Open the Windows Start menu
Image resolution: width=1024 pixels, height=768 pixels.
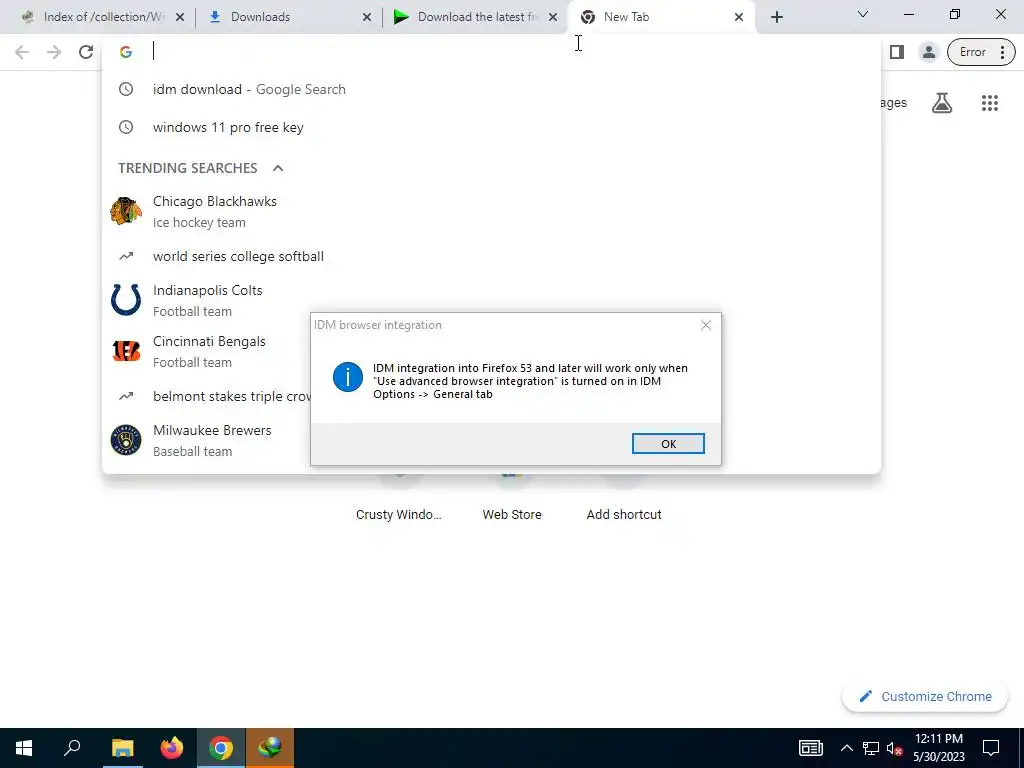point(24,748)
